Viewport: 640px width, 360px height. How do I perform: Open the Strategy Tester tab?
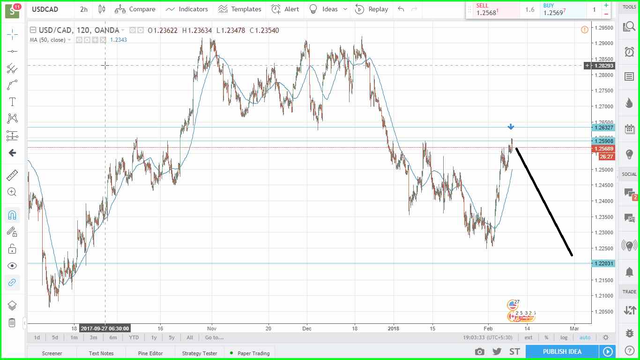tap(199, 353)
